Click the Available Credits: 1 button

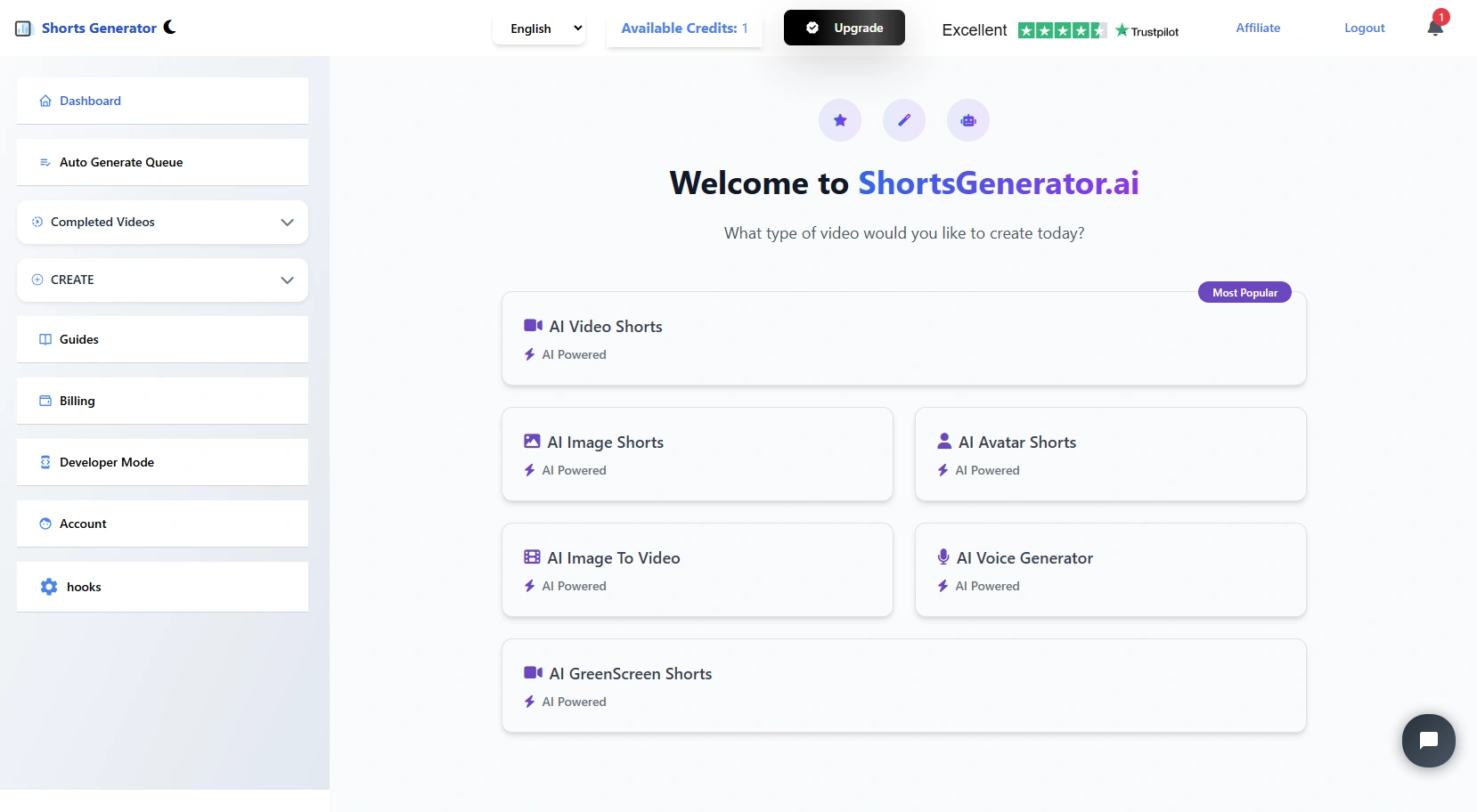pyautogui.click(x=684, y=28)
